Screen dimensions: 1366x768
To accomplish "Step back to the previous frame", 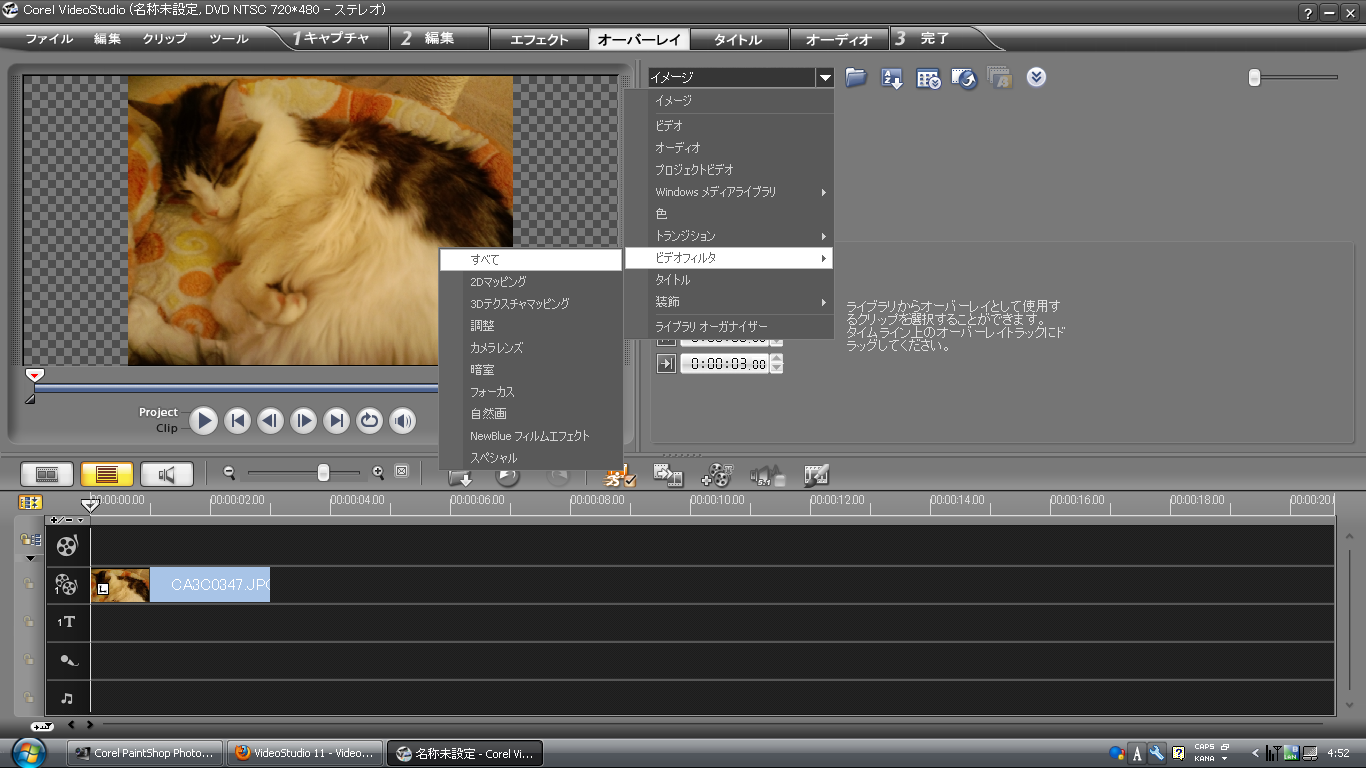I will (x=270, y=421).
